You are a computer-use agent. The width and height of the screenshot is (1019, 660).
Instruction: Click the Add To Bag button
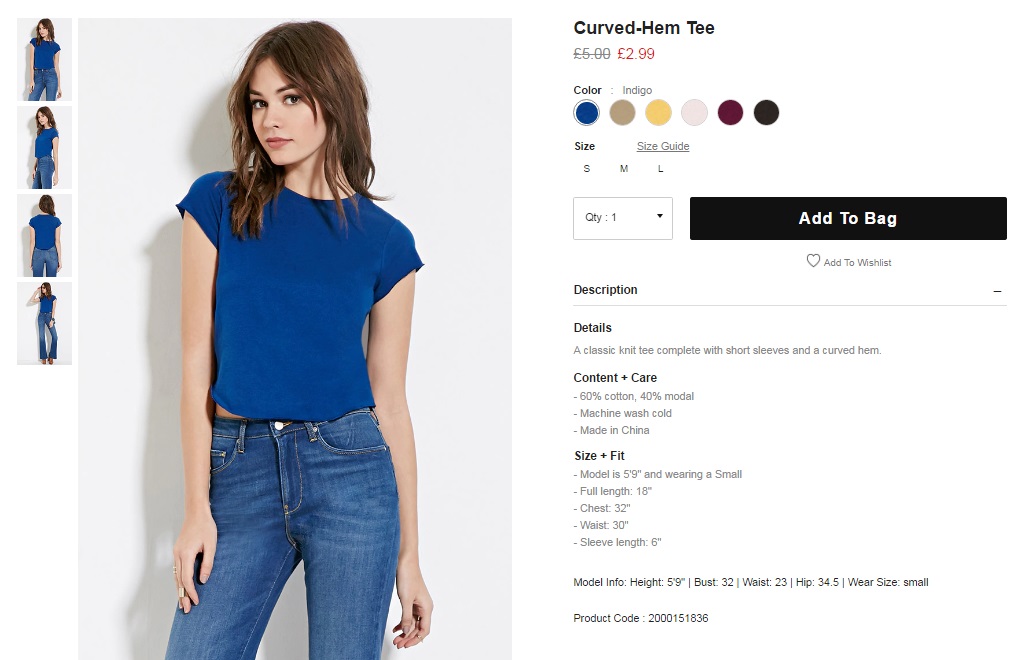click(848, 218)
